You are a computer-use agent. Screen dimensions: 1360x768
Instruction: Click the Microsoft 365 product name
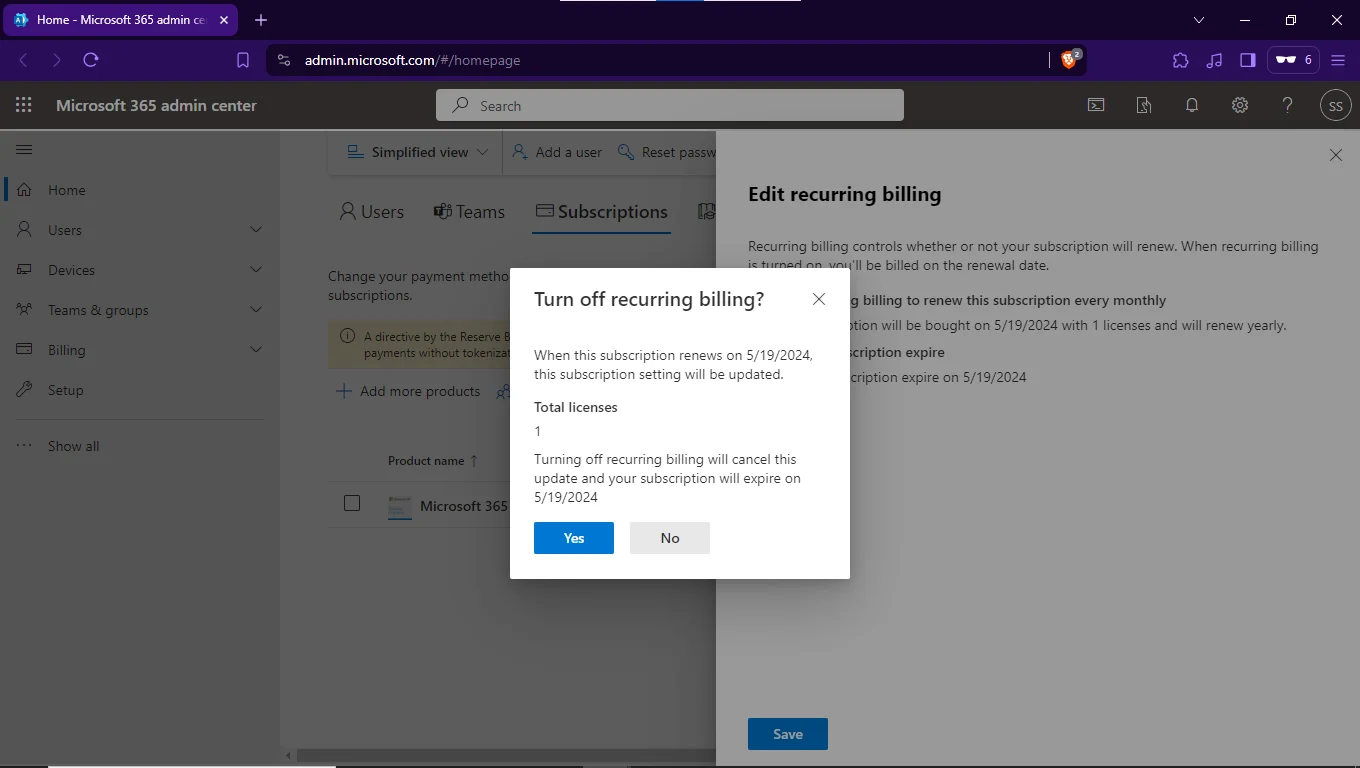tap(464, 506)
